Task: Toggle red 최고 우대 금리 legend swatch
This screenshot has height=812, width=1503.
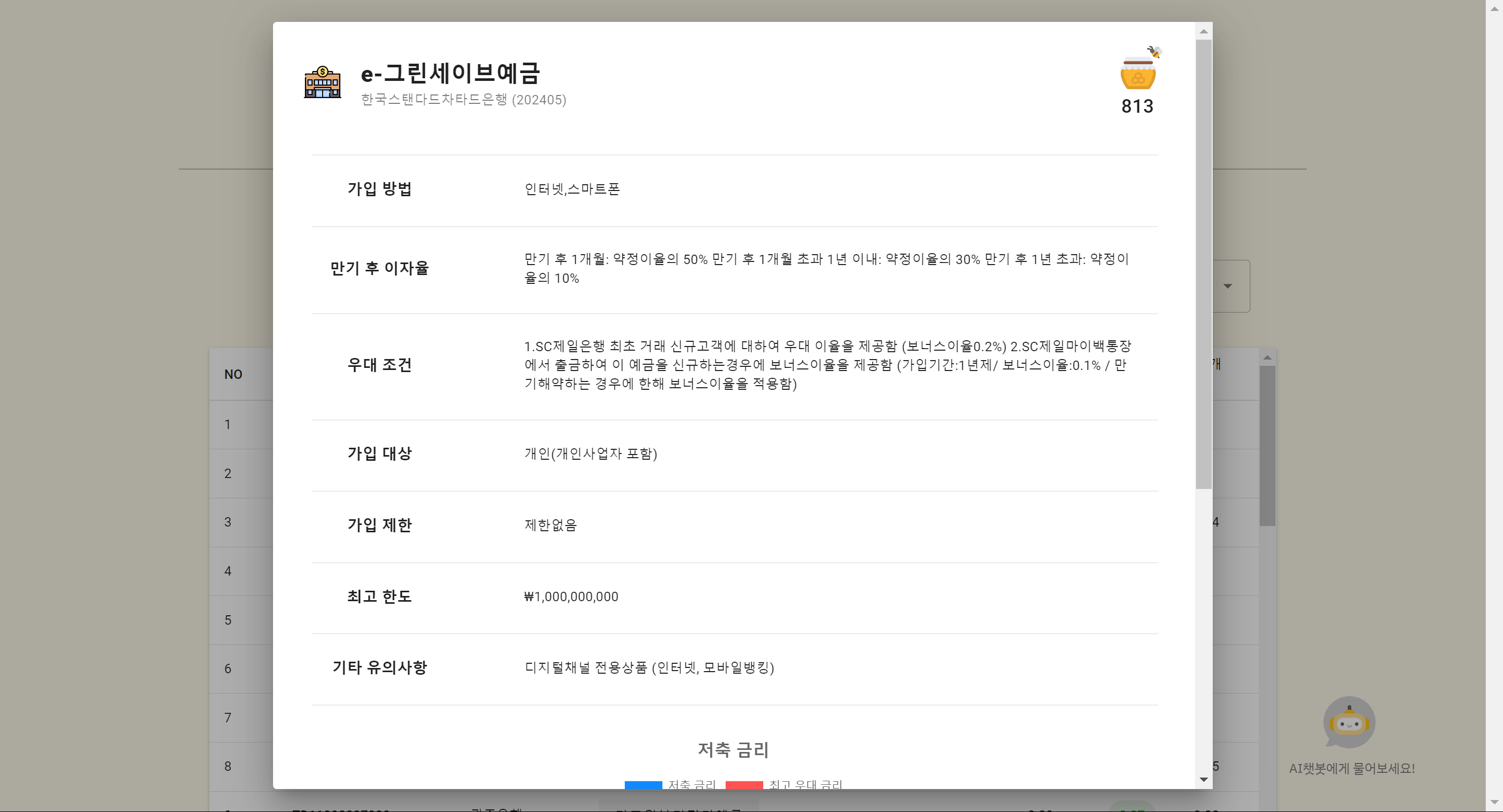Action: coord(744,784)
